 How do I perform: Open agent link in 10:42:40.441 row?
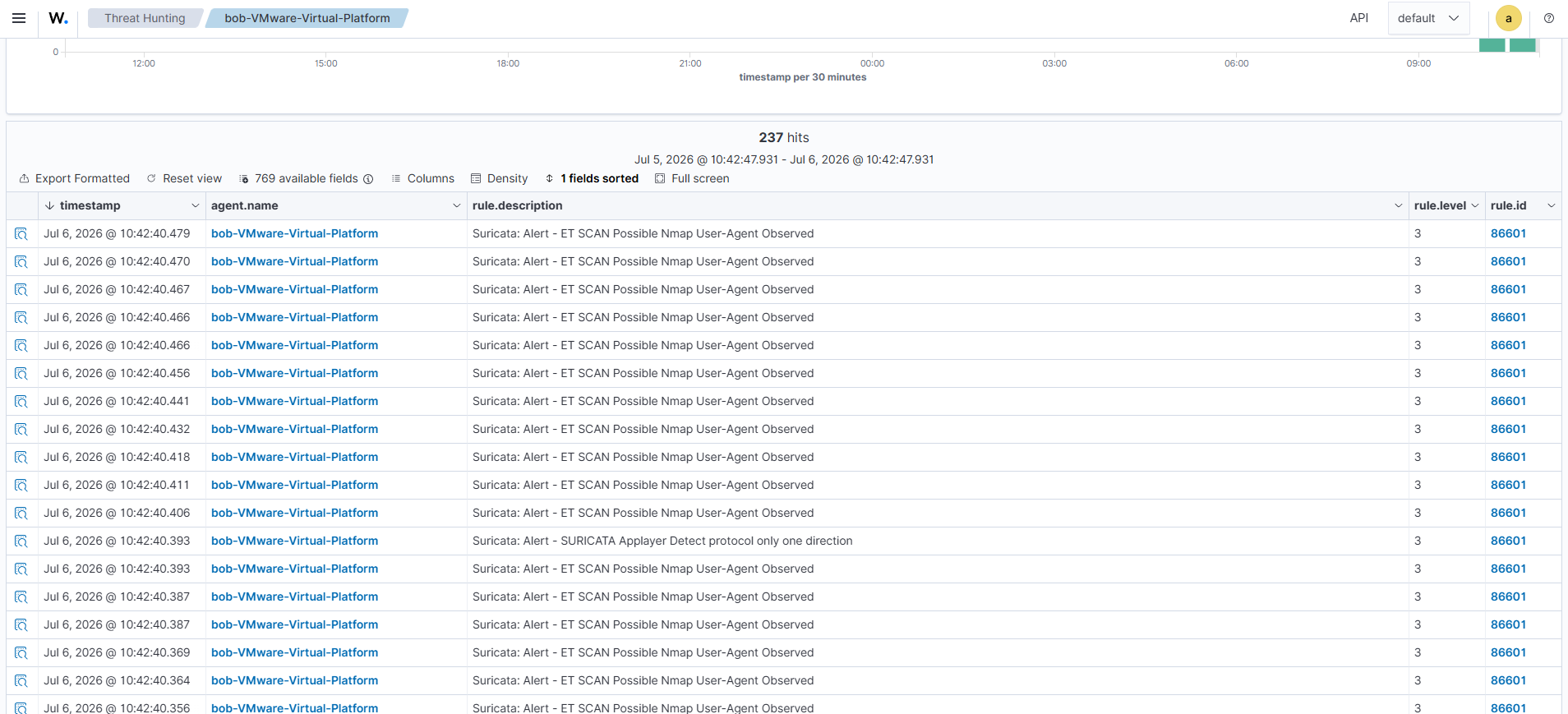pos(294,401)
